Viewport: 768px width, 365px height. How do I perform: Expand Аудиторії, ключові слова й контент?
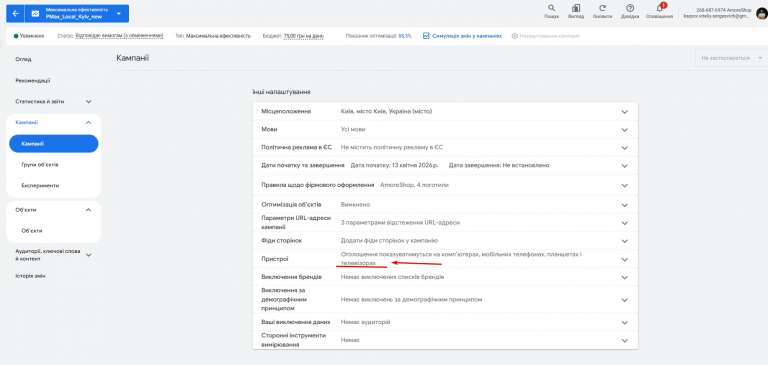pos(89,255)
